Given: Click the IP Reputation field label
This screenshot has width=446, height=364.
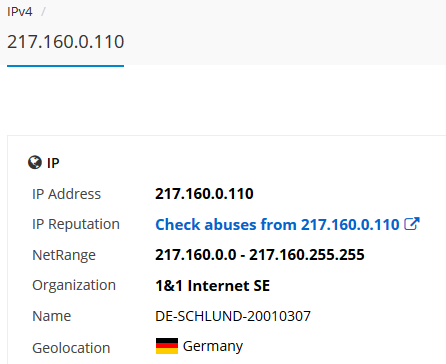Looking at the screenshot, I should point(76,224).
